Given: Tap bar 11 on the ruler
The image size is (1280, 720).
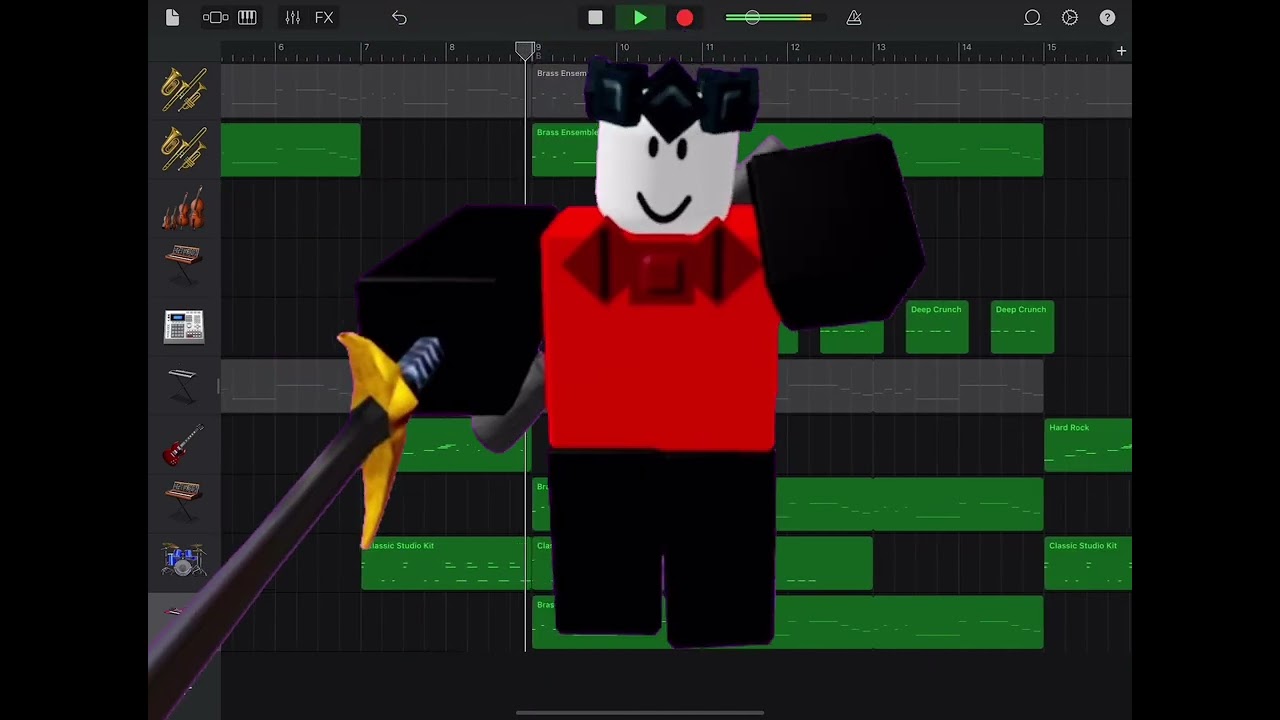Looking at the screenshot, I should (x=709, y=47).
